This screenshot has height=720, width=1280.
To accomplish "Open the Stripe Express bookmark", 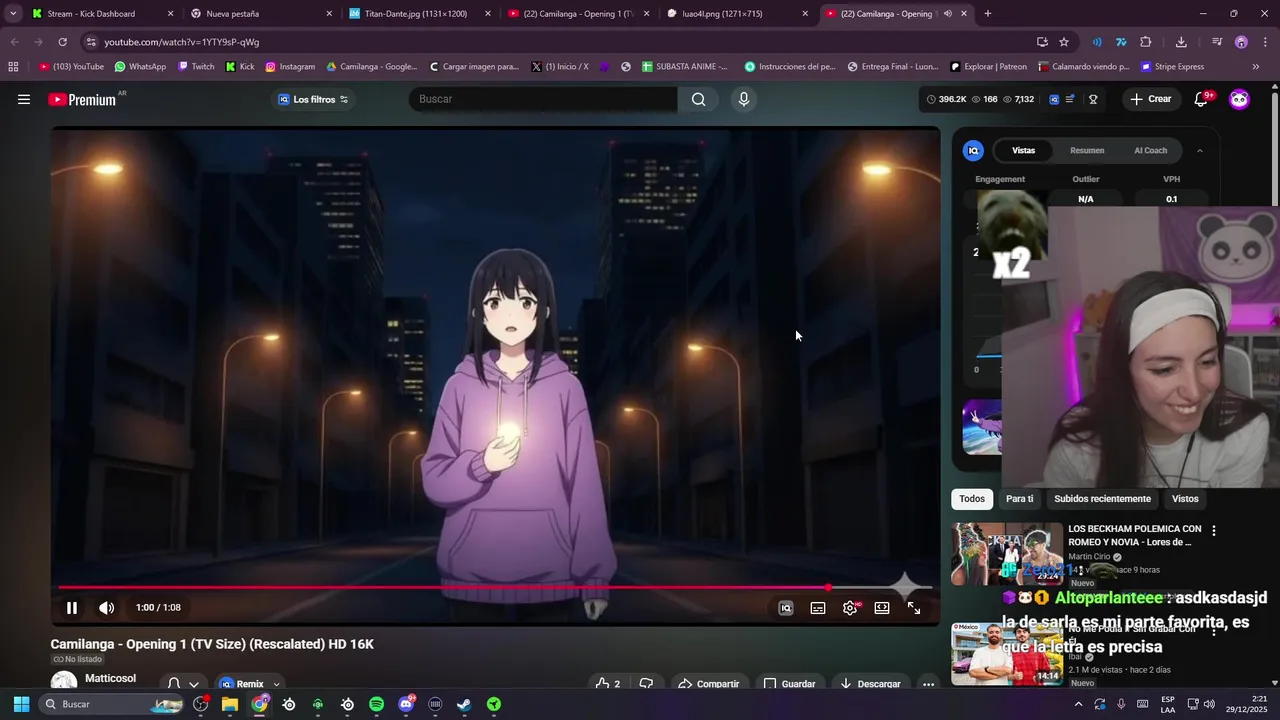I will coord(1171,67).
